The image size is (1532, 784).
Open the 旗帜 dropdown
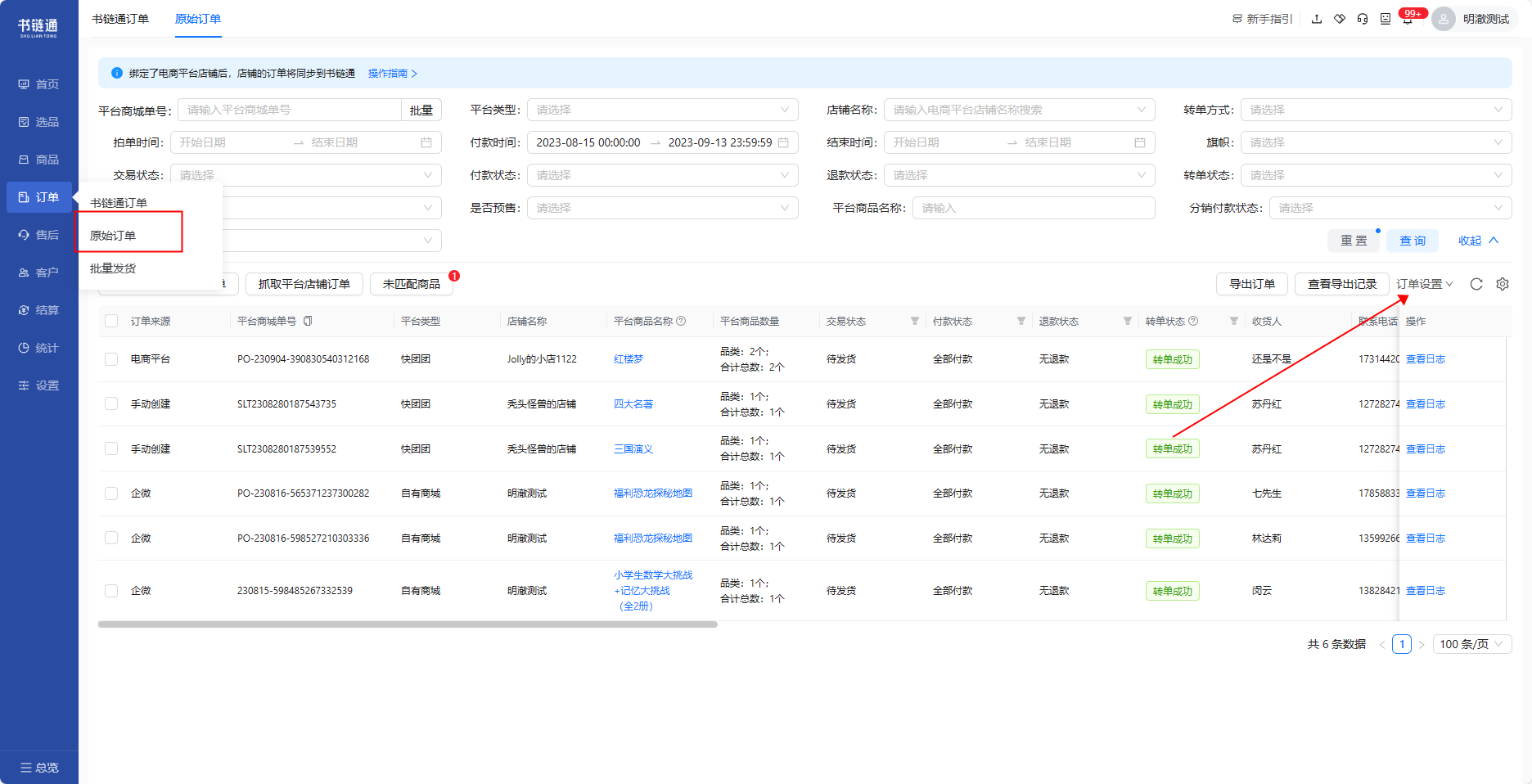tap(1377, 142)
